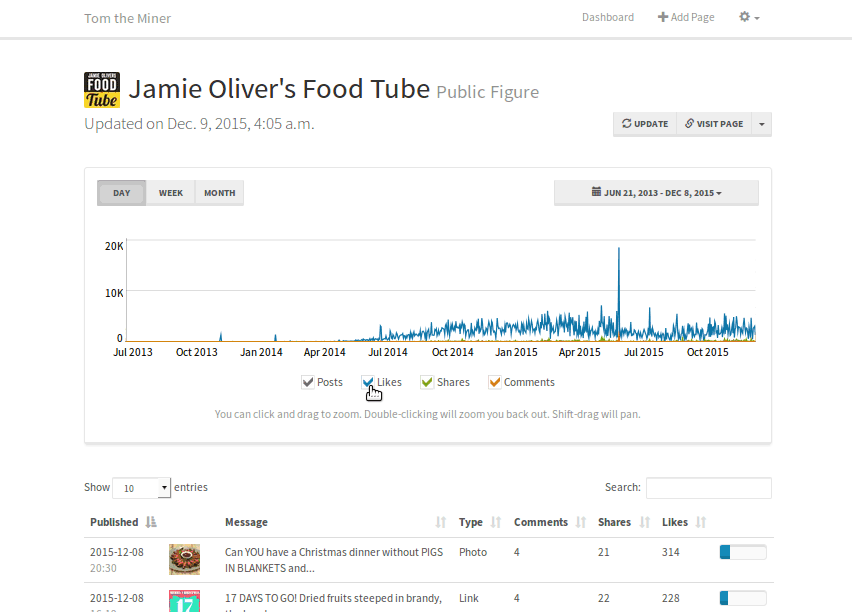The image size is (852, 612).
Task: Click the Shares column header text
Action: tap(615, 522)
